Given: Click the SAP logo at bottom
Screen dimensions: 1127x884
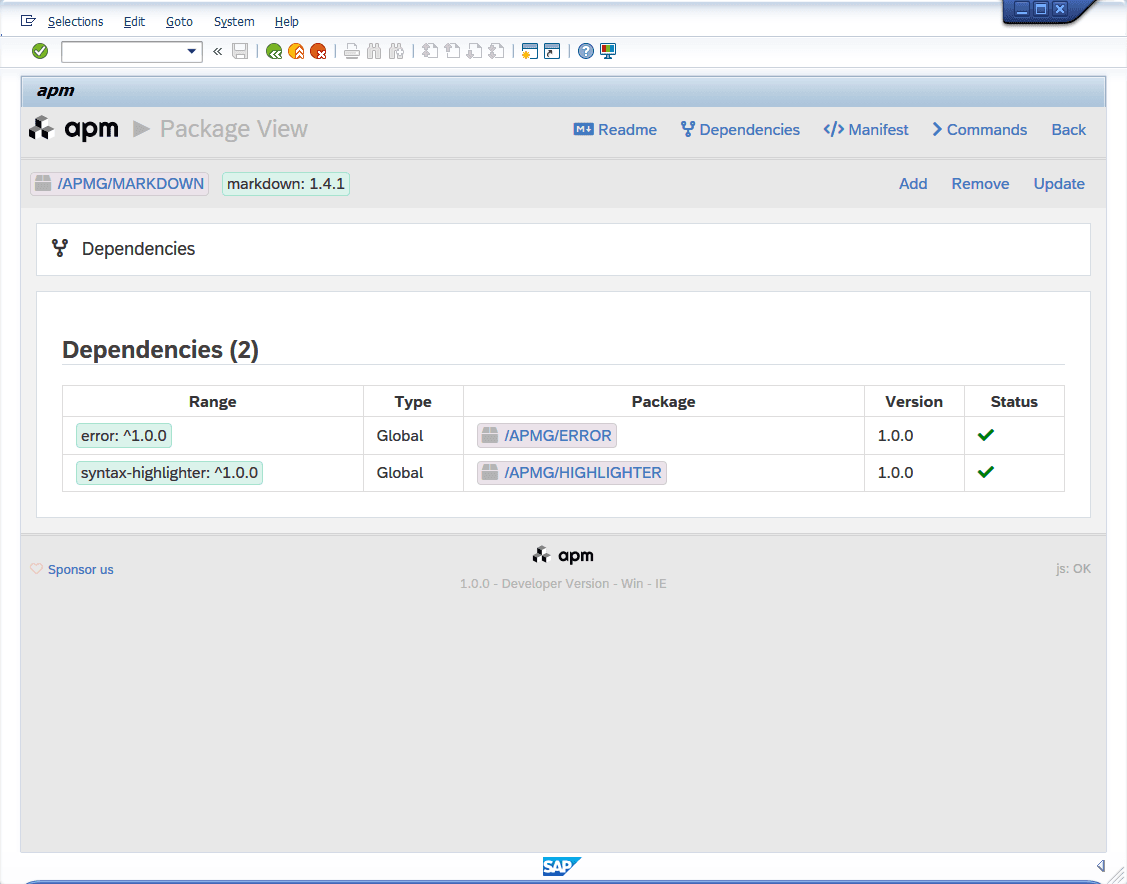Looking at the screenshot, I should [561, 867].
